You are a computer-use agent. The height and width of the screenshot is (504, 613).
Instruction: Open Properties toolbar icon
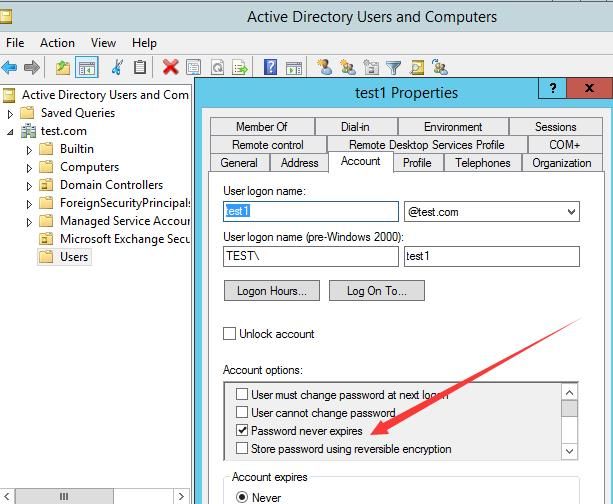tap(194, 67)
